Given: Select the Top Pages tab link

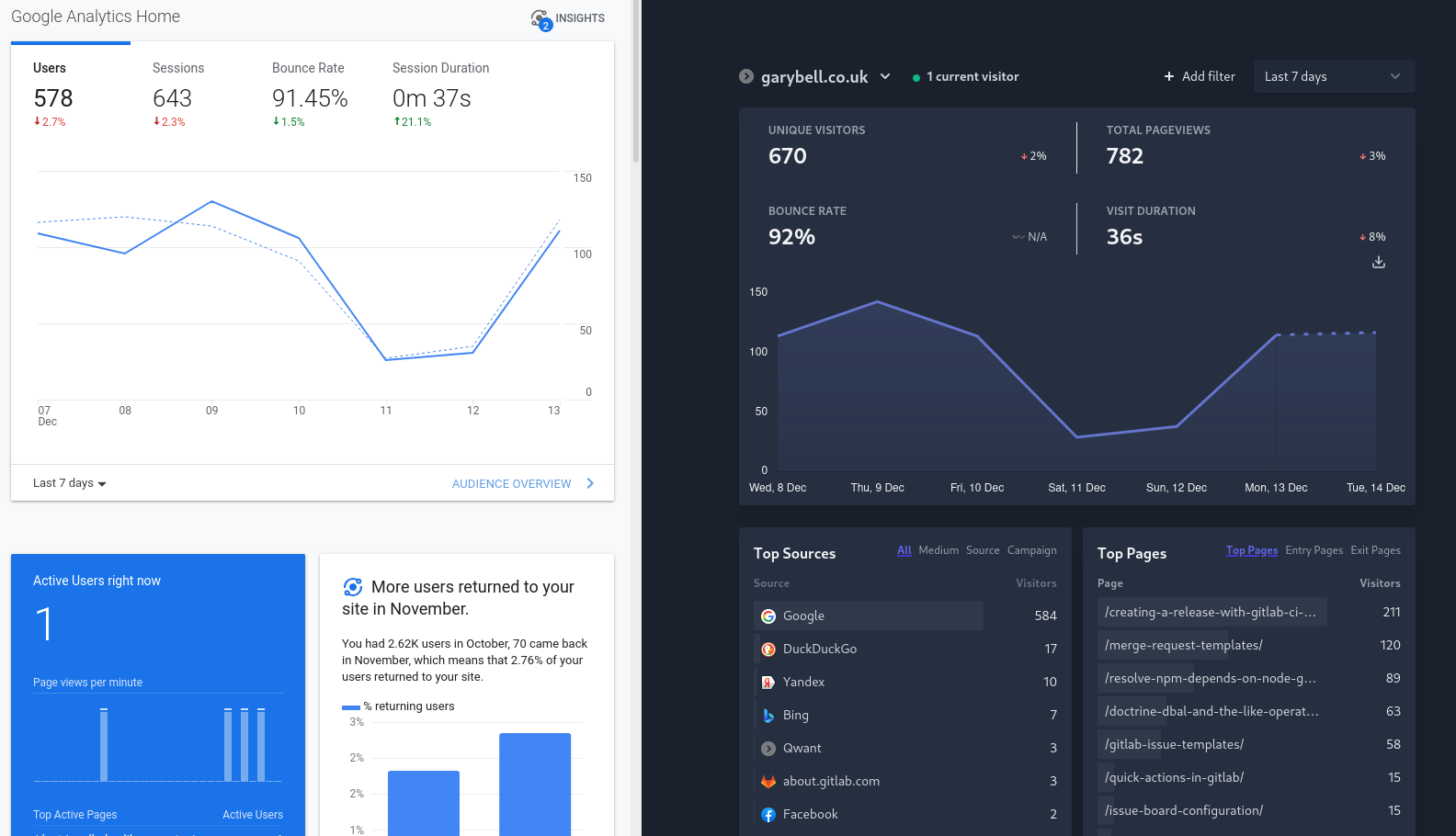Looking at the screenshot, I should tap(1252, 550).
